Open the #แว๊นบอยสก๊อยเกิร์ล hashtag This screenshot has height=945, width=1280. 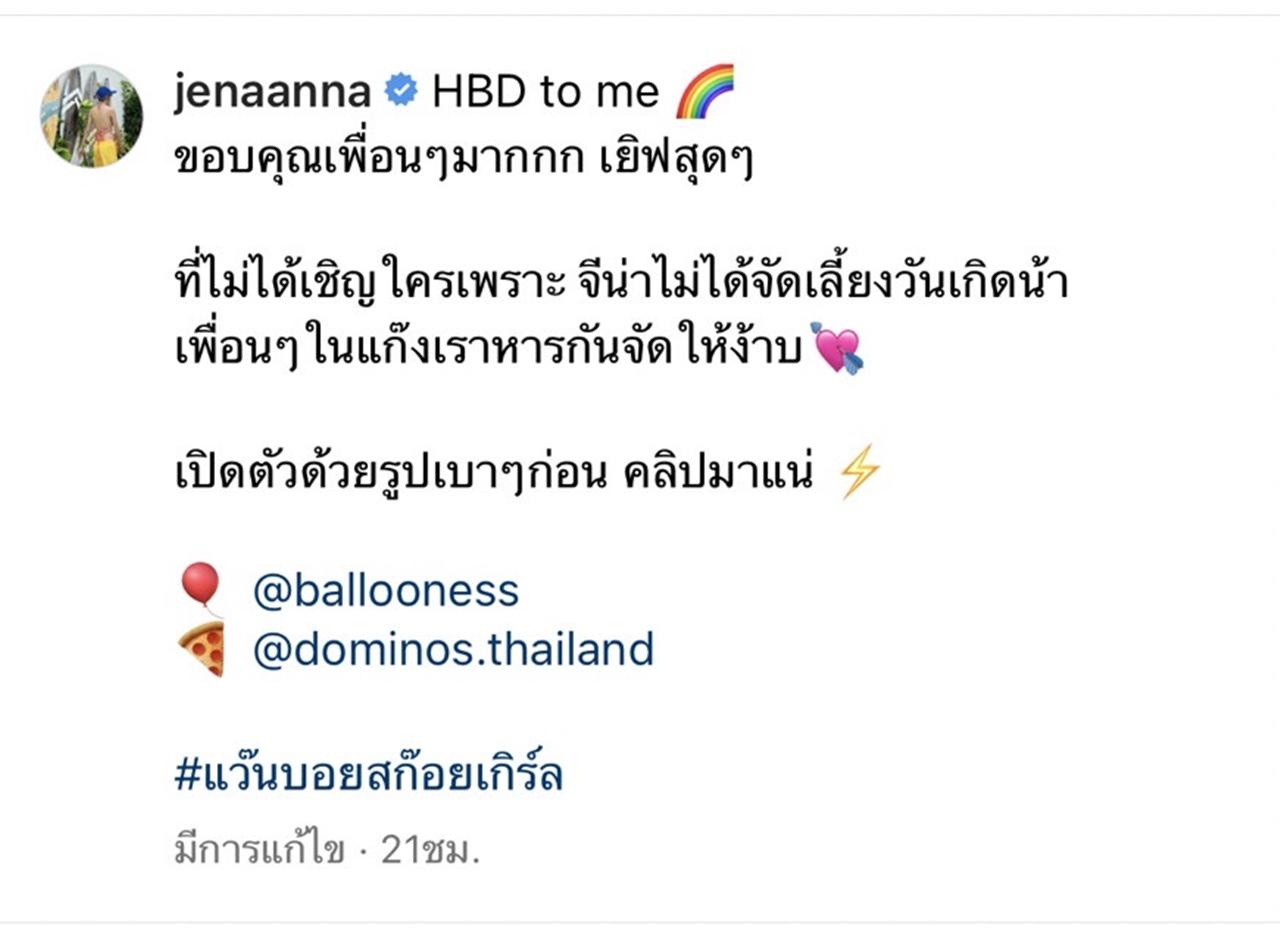(x=368, y=774)
